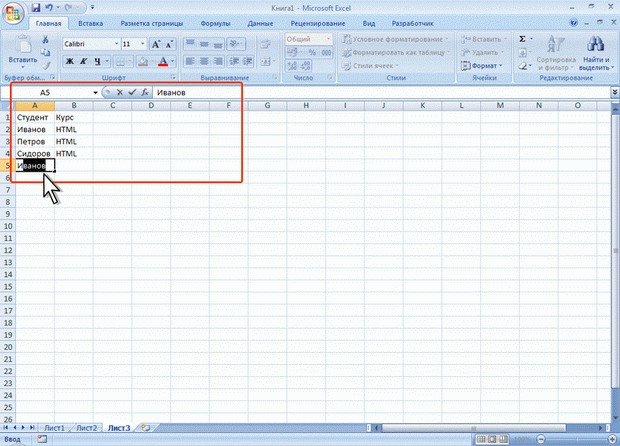Open Условное форматирование menu
This screenshot has width=620, height=446.
tap(395, 39)
